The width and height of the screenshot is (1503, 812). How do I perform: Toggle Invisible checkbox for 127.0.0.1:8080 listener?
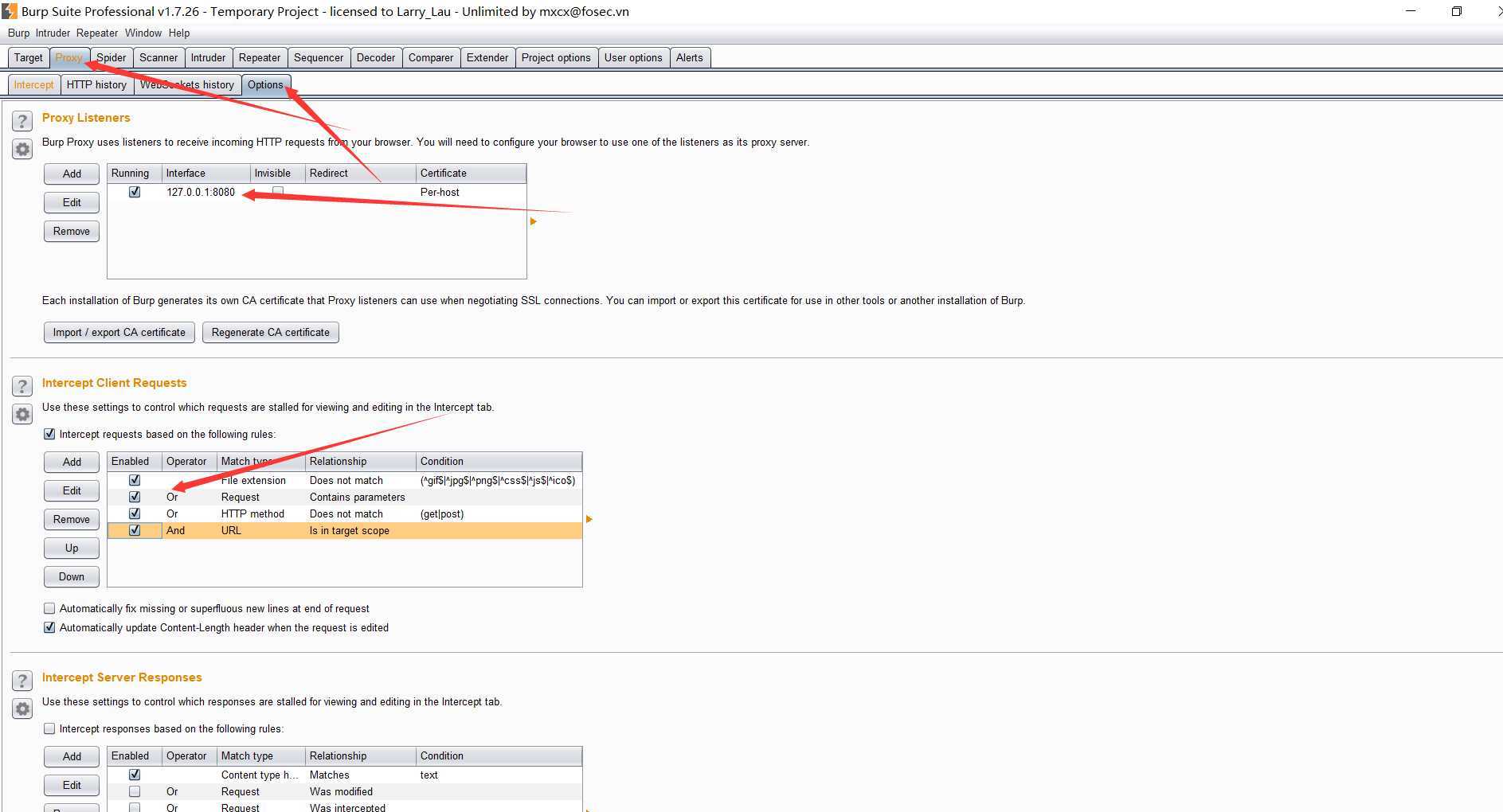click(278, 192)
